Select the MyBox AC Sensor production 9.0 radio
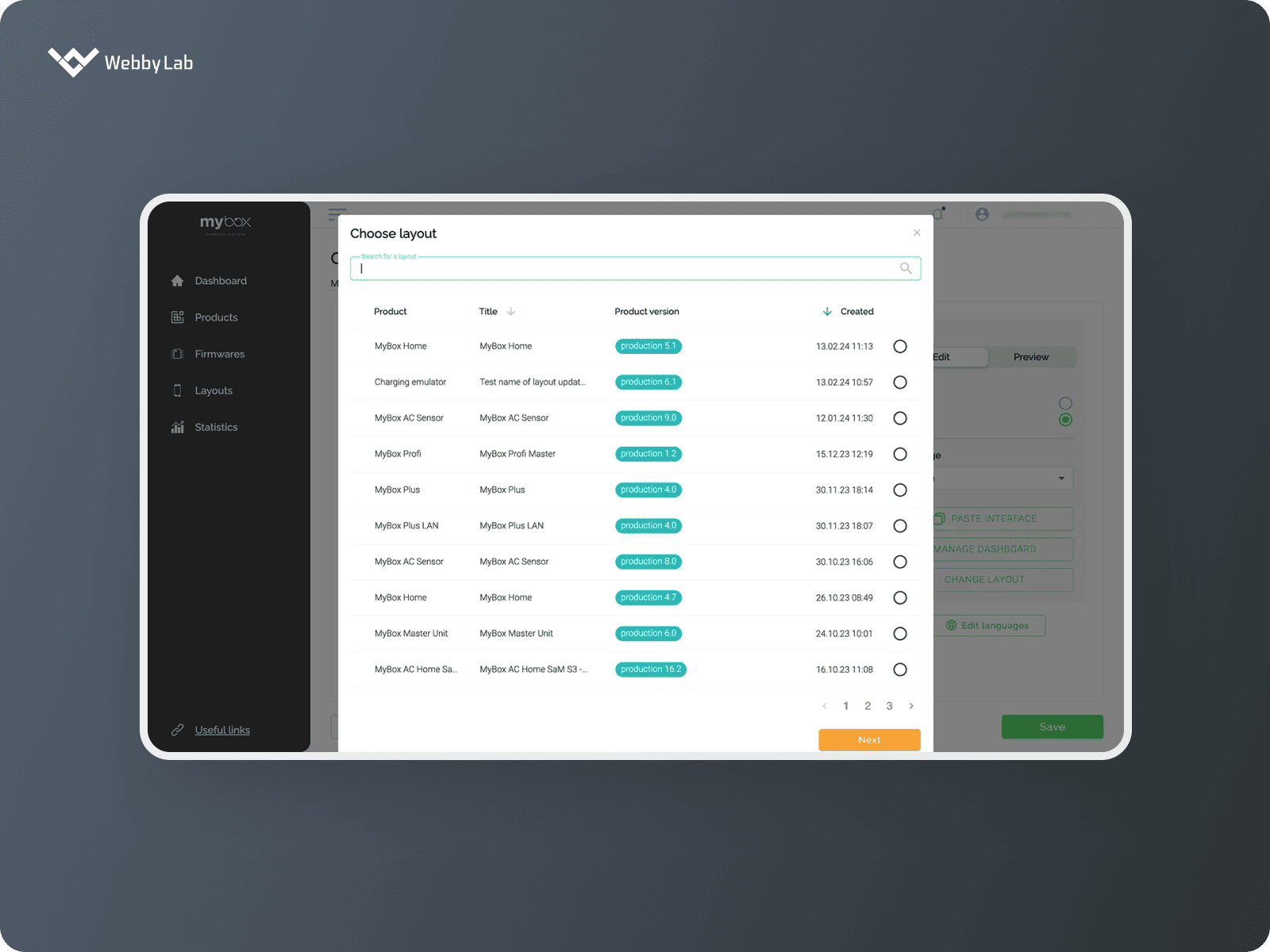 [x=900, y=418]
